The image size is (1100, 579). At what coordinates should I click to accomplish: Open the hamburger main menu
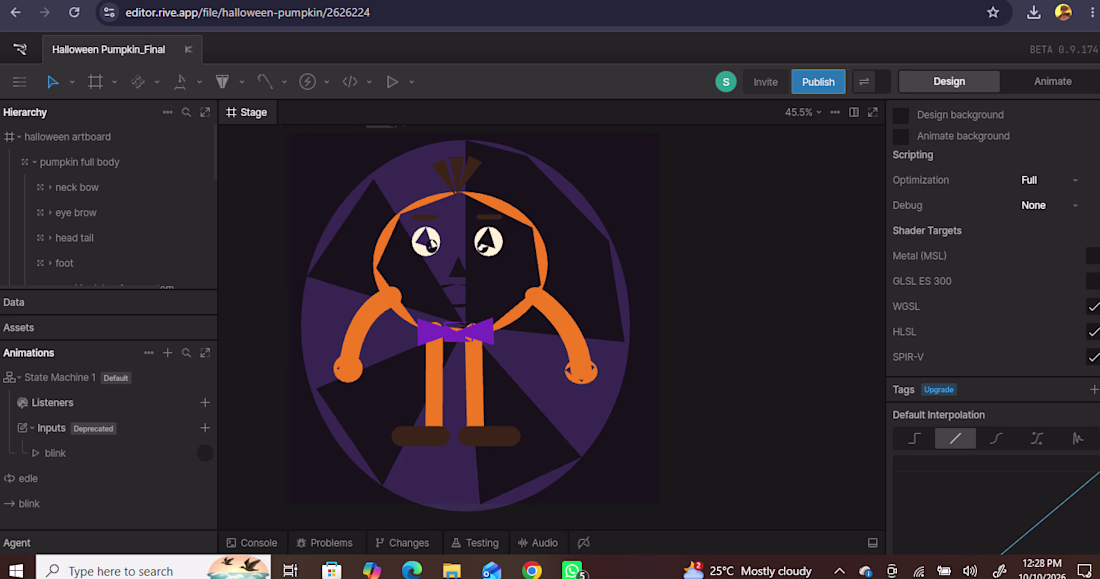(19, 82)
